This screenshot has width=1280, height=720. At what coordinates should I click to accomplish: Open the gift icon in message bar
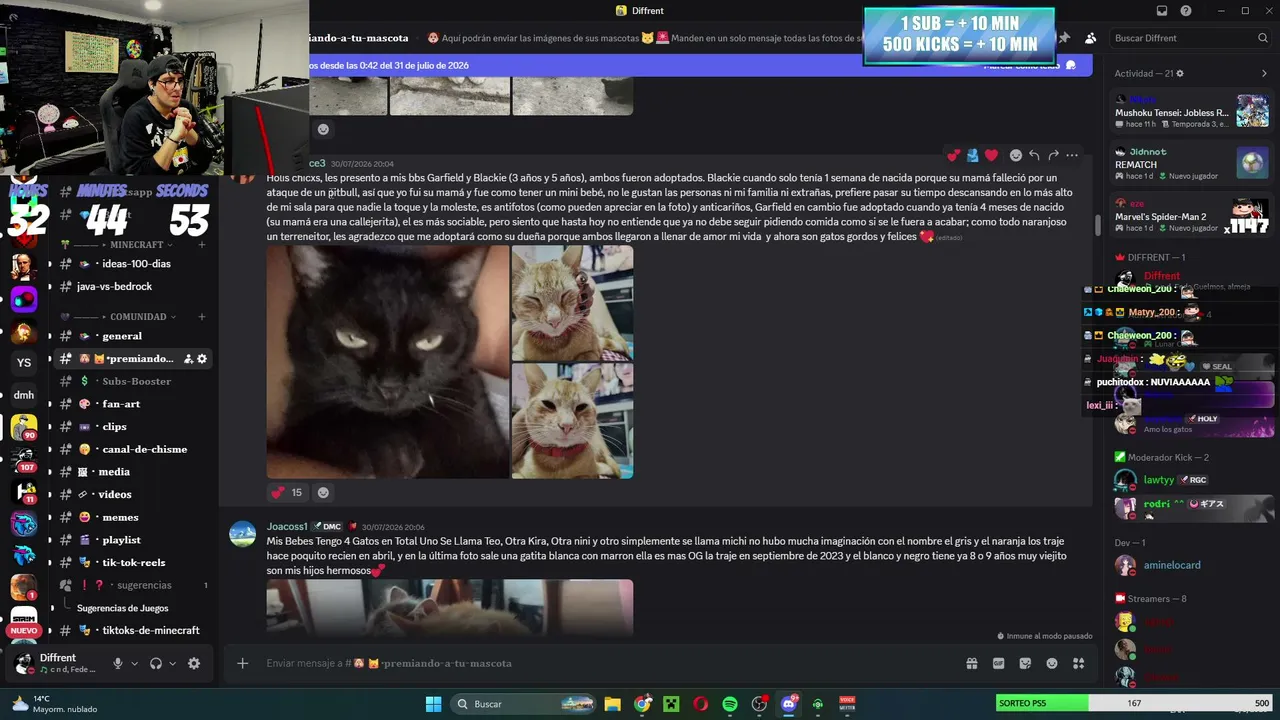pyautogui.click(x=971, y=663)
